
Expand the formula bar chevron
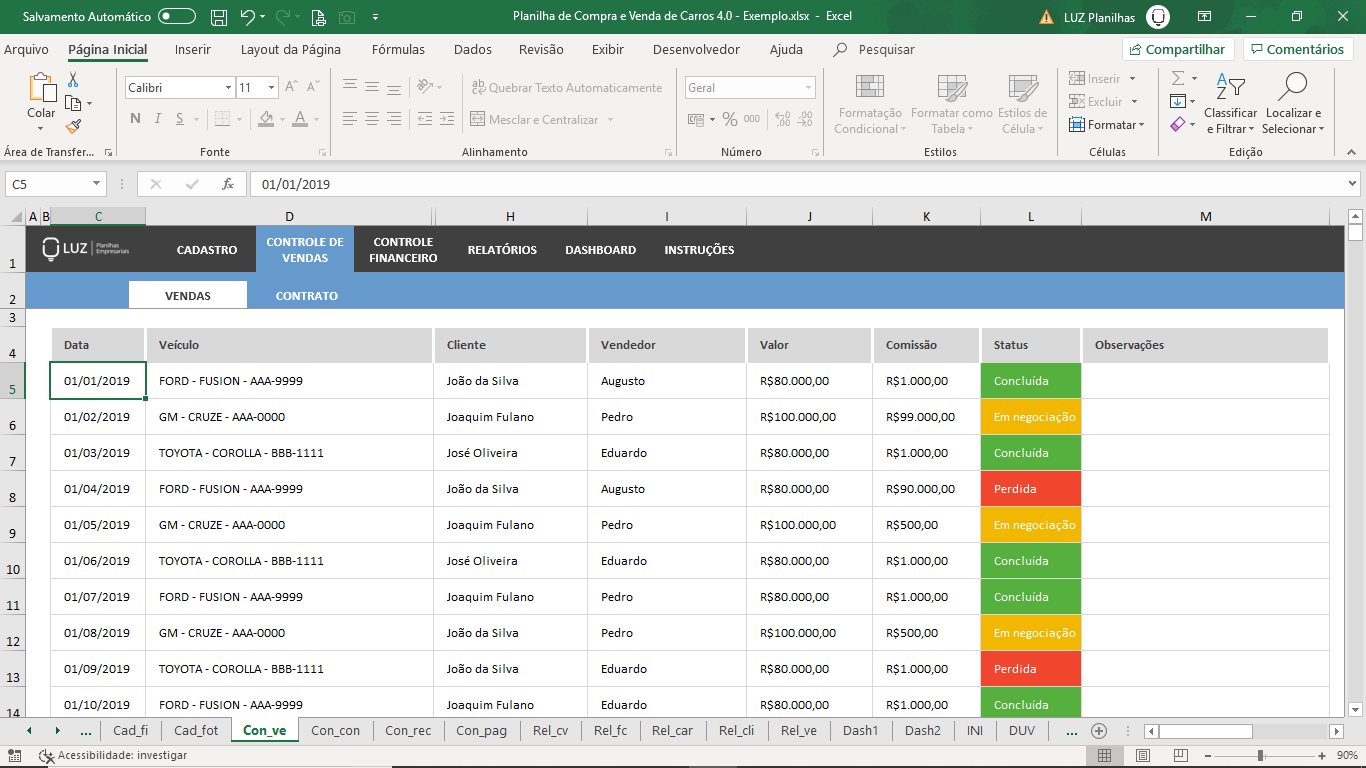tap(1353, 184)
